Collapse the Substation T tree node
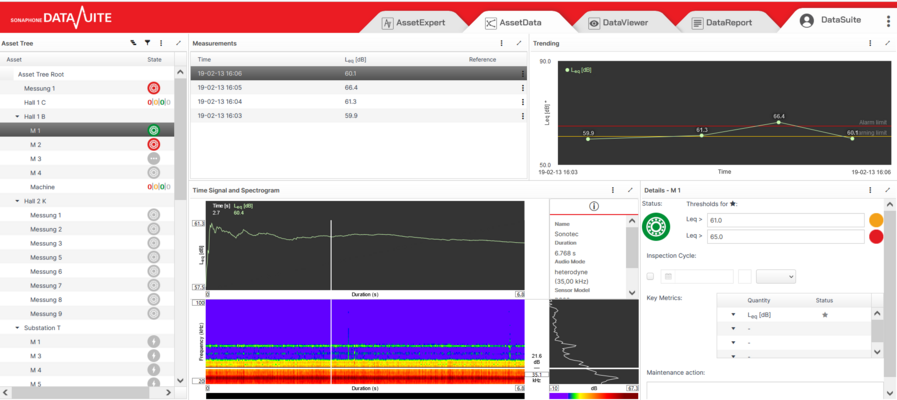Image resolution: width=897 pixels, height=400 pixels. click(17, 328)
